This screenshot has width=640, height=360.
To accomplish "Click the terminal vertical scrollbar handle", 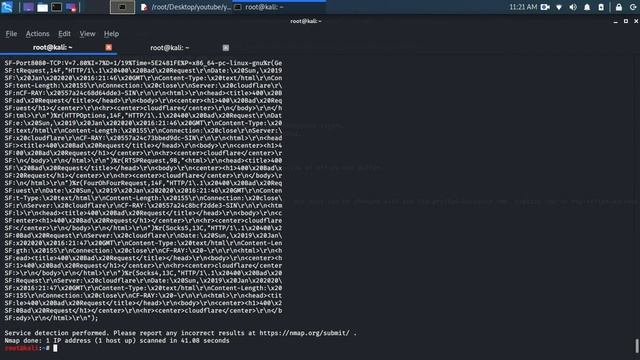I will coord(637,346).
